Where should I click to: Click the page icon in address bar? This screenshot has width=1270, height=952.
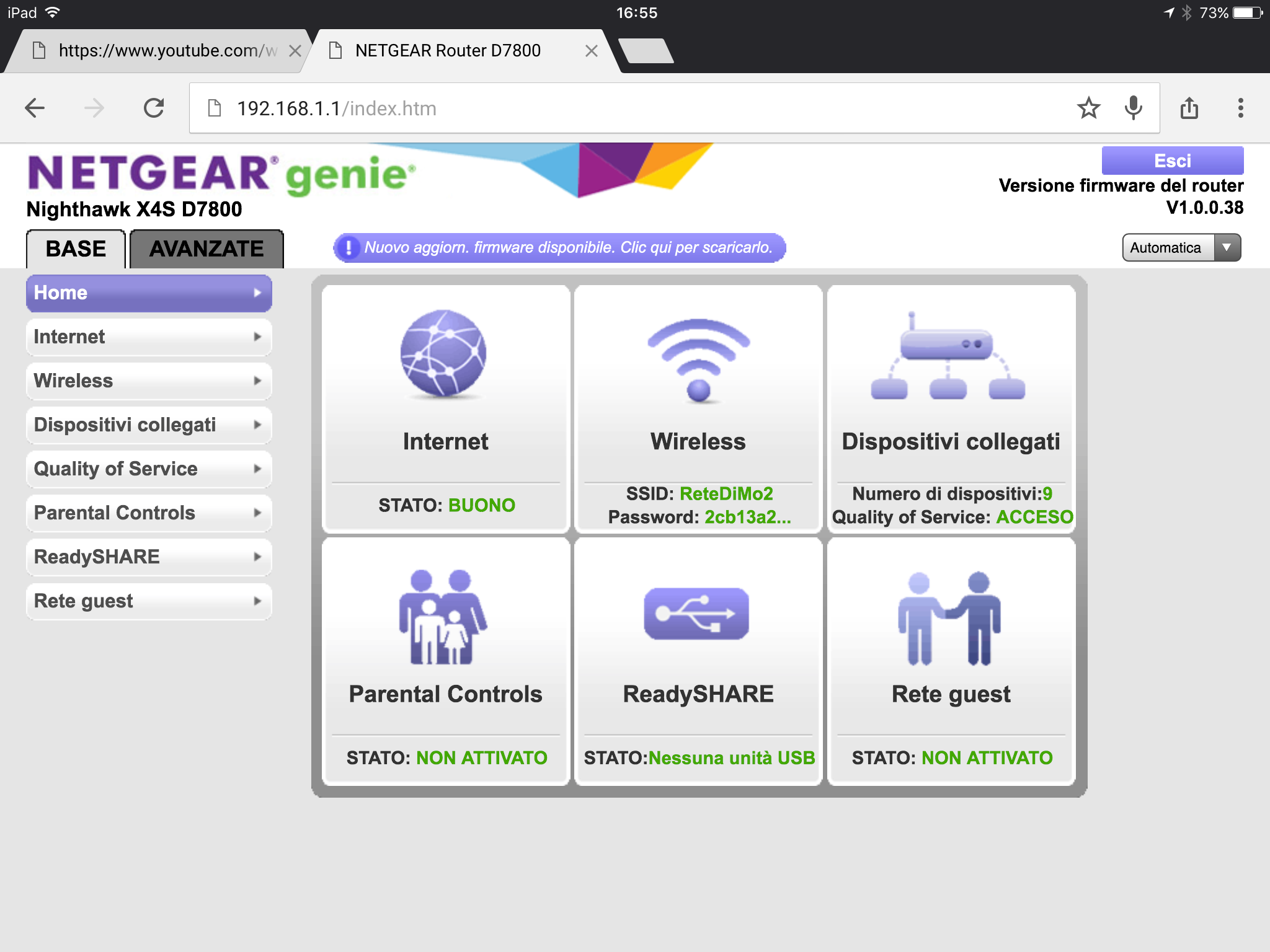pos(215,108)
